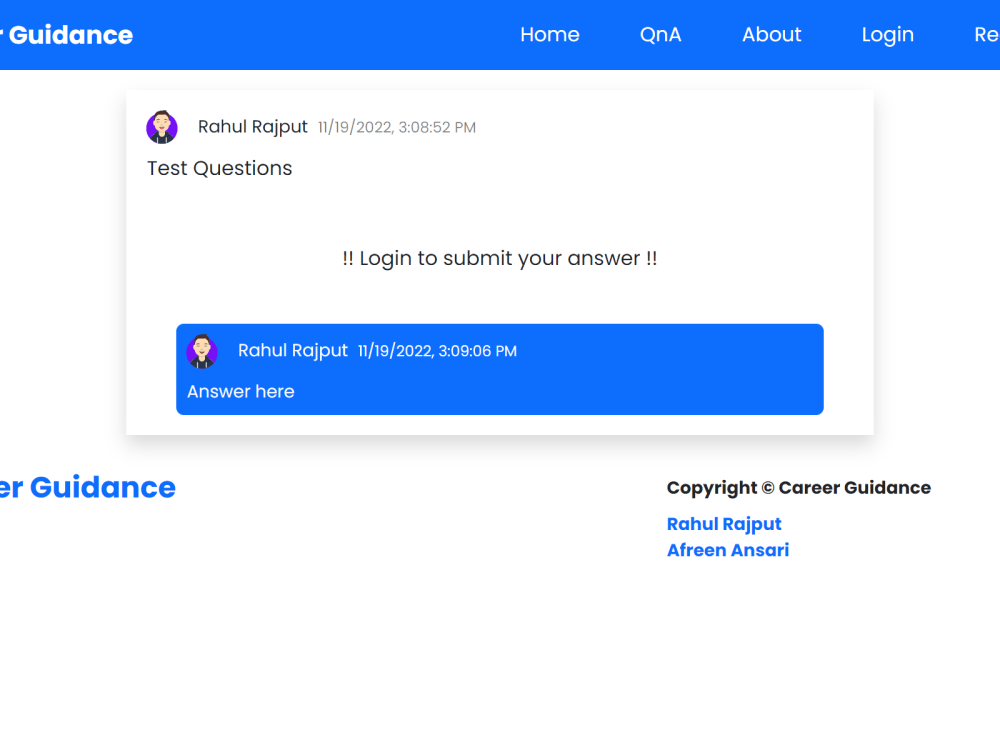Image resolution: width=1000 pixels, height=750 pixels.
Task: Click Rahul Rajput name on the question
Action: pyautogui.click(x=253, y=127)
